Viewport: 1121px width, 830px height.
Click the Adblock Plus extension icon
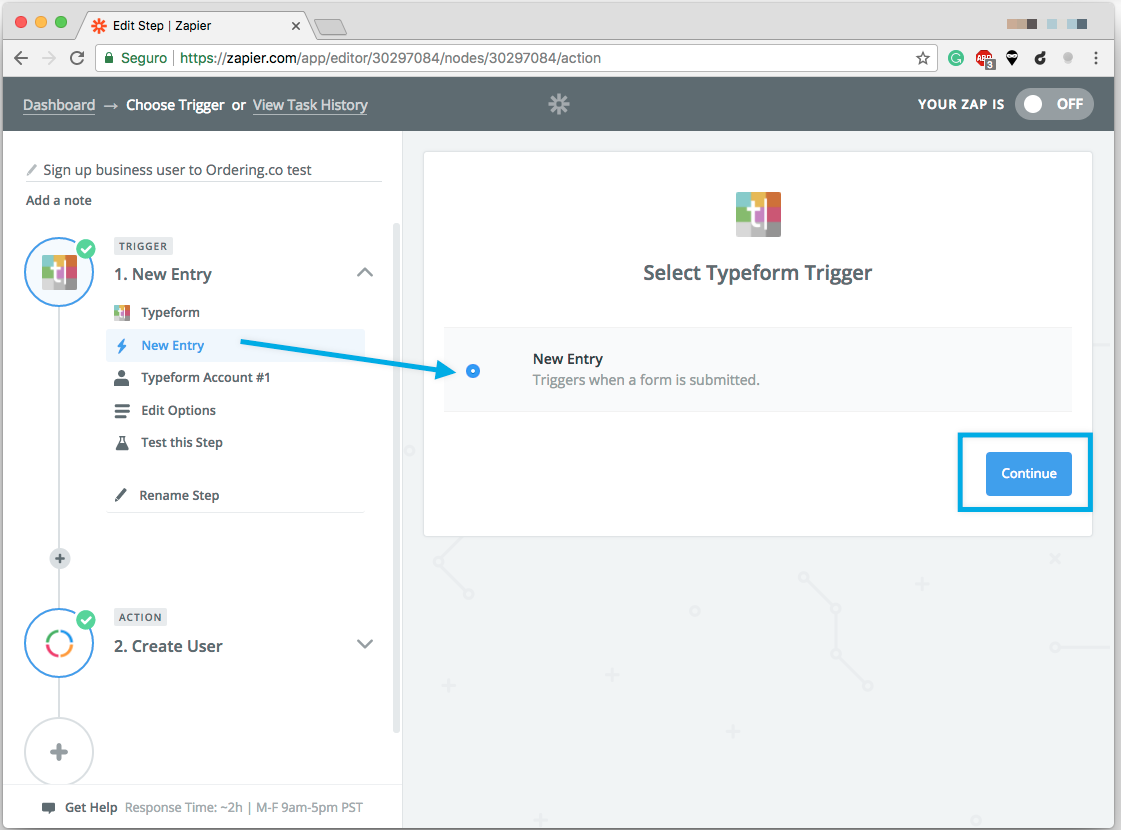pos(984,59)
